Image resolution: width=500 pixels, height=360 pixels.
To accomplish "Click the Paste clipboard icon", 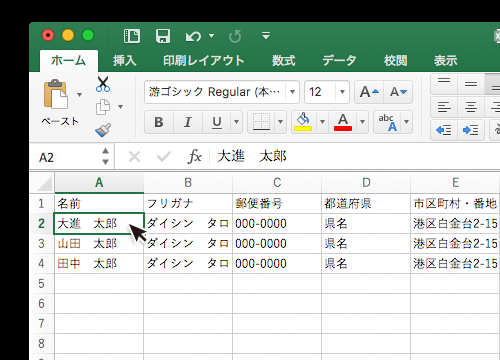I will pos(56,94).
